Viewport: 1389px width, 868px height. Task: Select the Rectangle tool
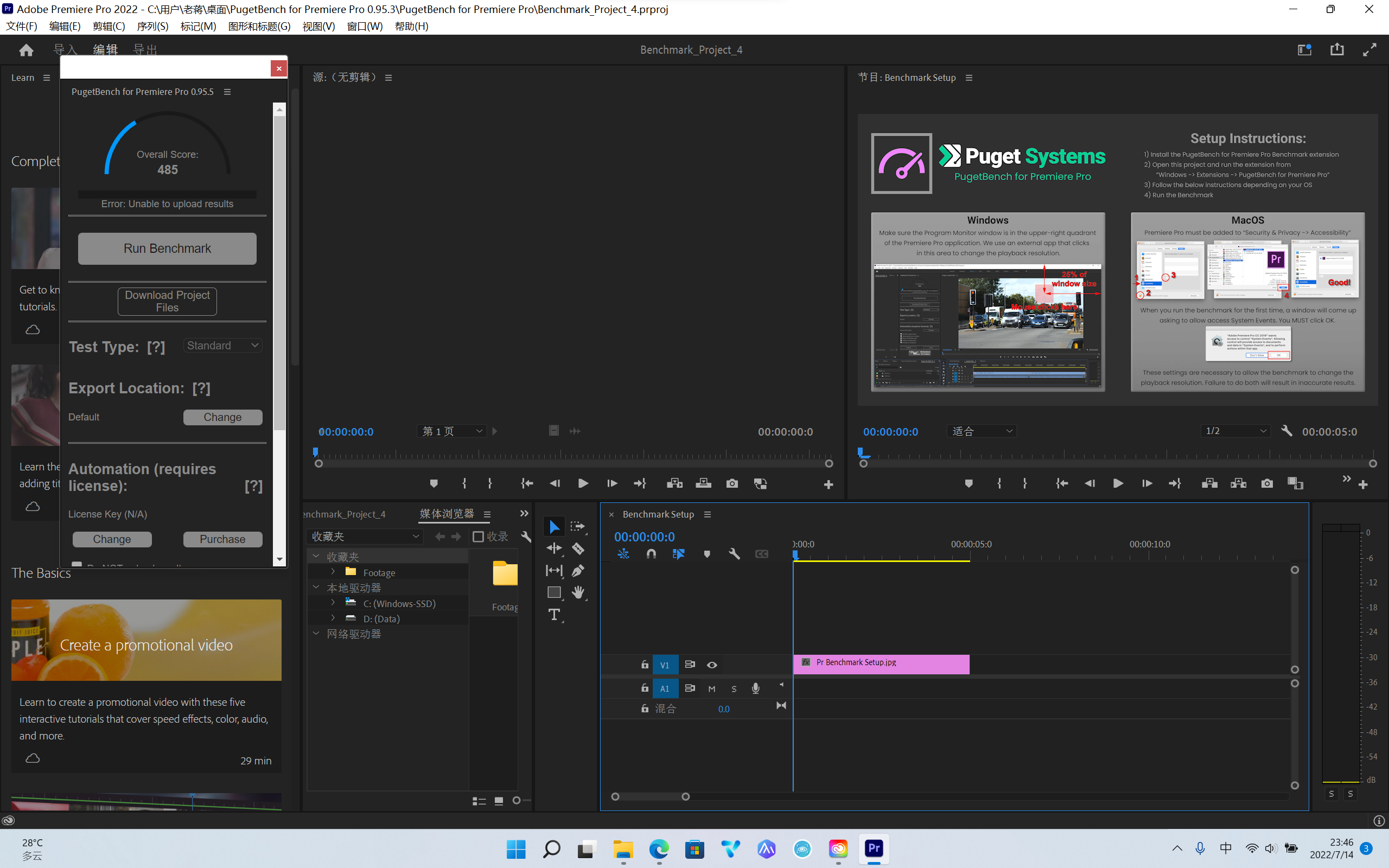point(554,592)
